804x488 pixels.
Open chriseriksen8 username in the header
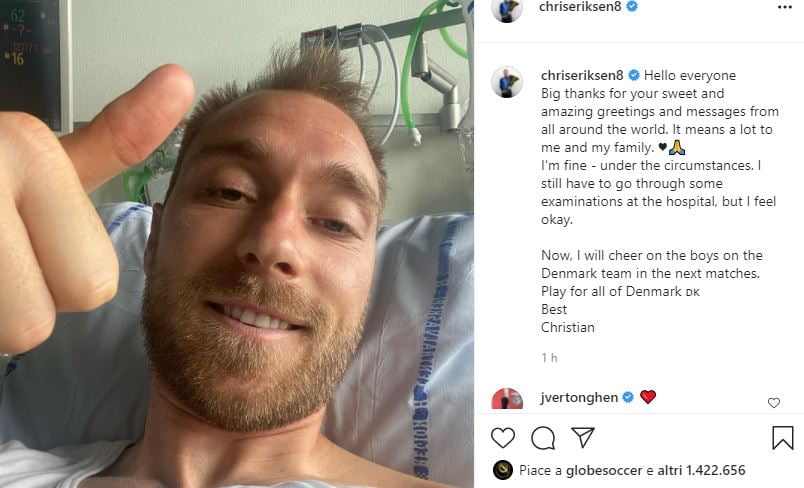[x=580, y=6]
